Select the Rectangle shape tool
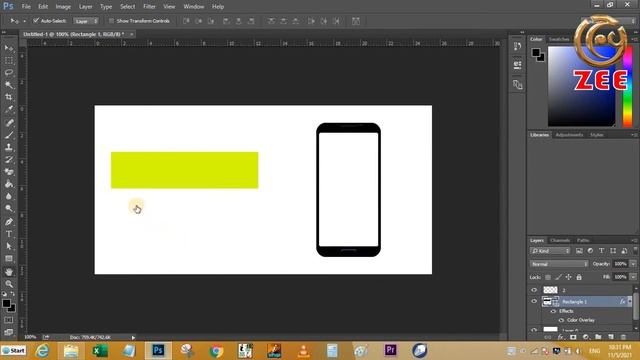The height and width of the screenshot is (360, 640). [9, 259]
